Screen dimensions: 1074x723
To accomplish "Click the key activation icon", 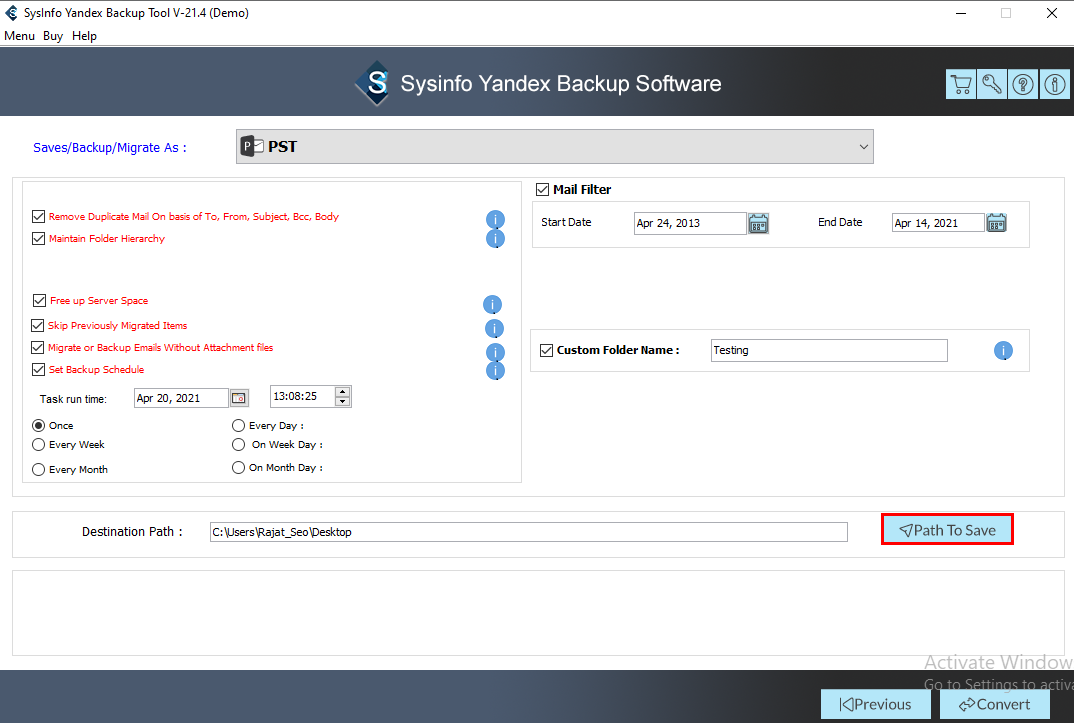I will [x=992, y=84].
